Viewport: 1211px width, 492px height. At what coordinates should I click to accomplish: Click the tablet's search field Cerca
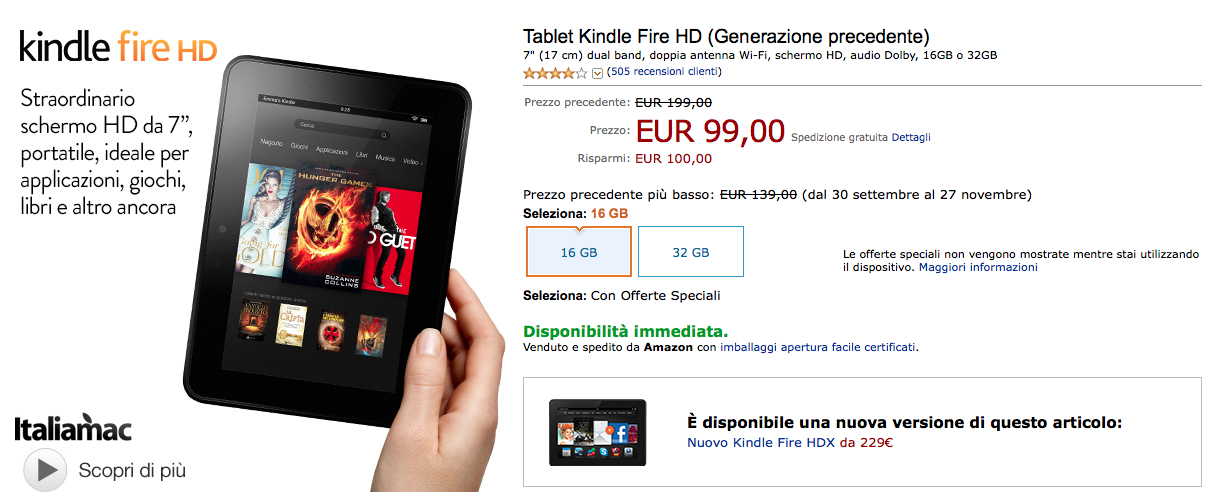pos(338,125)
